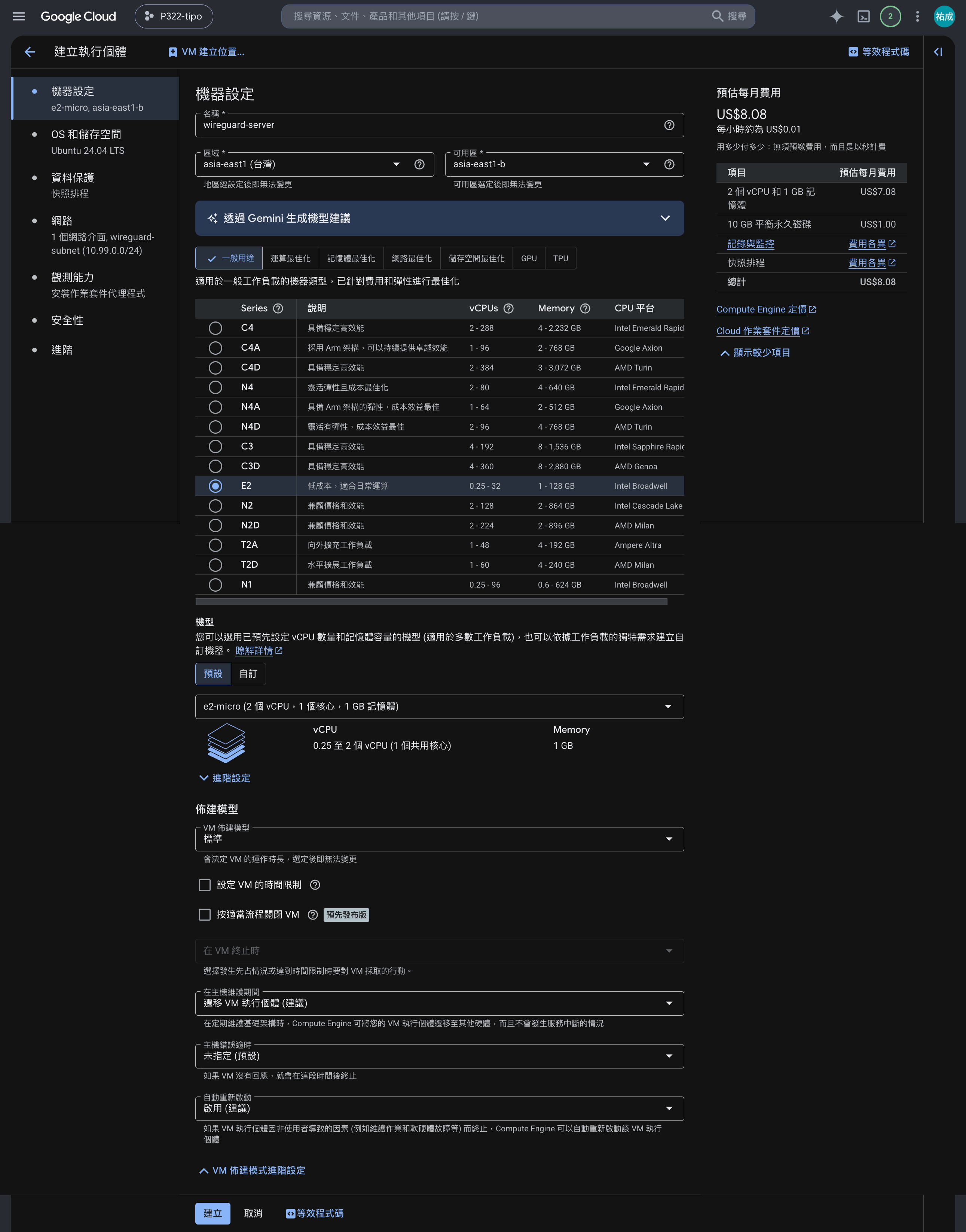Open Compute Engine 定價 link
Image resolution: width=966 pixels, height=1232 pixels.
coord(766,309)
